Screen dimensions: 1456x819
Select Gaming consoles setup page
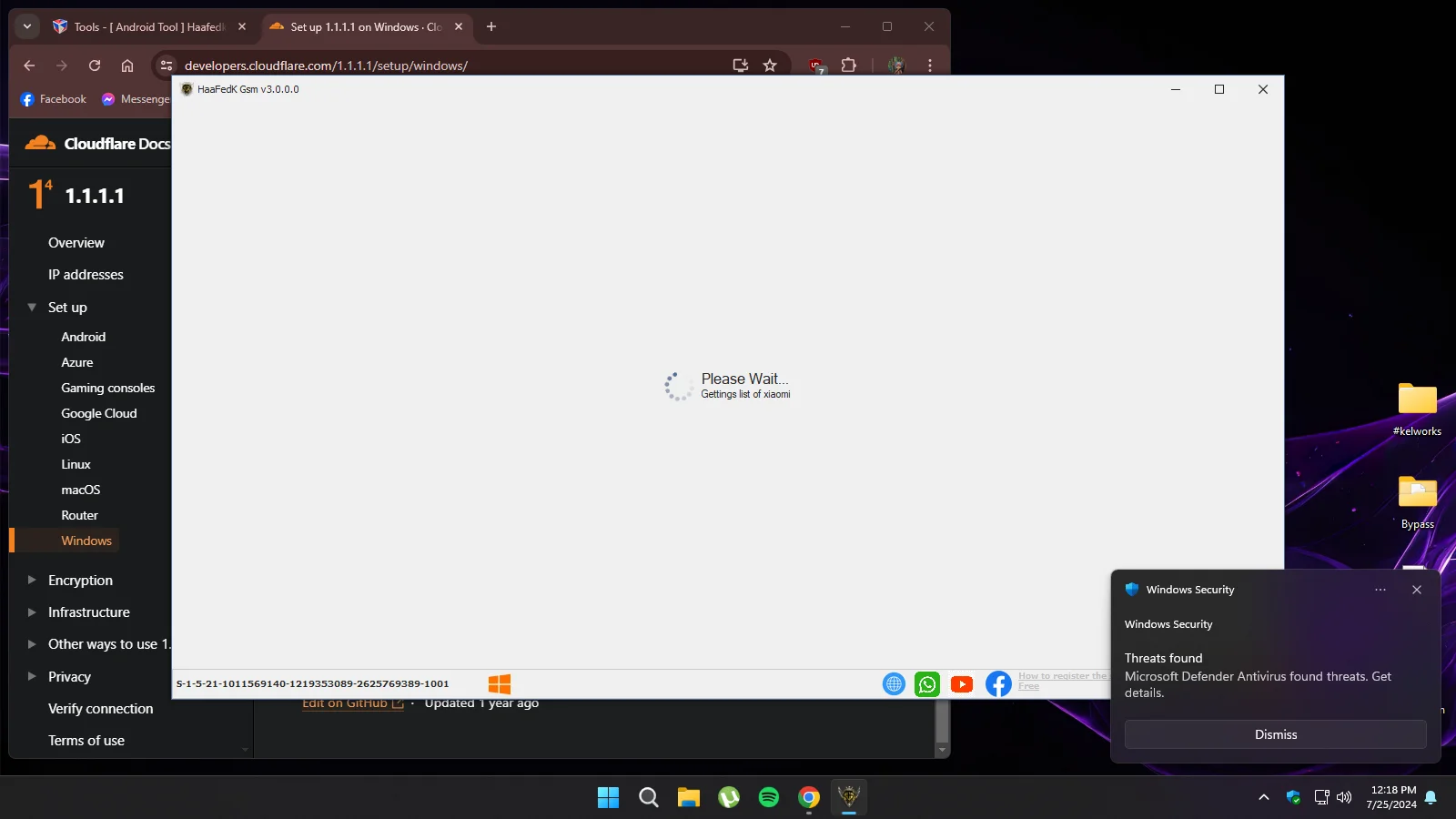pos(108,388)
